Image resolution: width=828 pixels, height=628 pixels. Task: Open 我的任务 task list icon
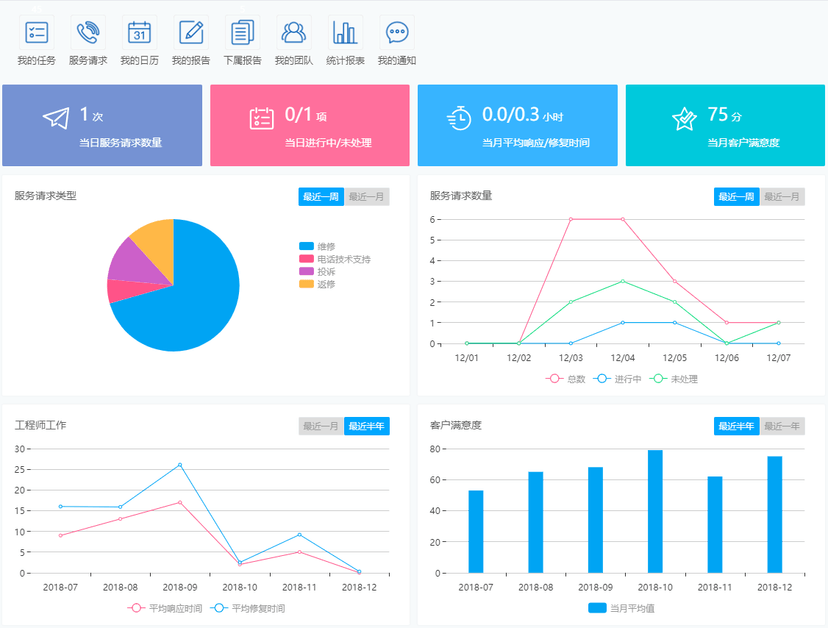(36, 32)
